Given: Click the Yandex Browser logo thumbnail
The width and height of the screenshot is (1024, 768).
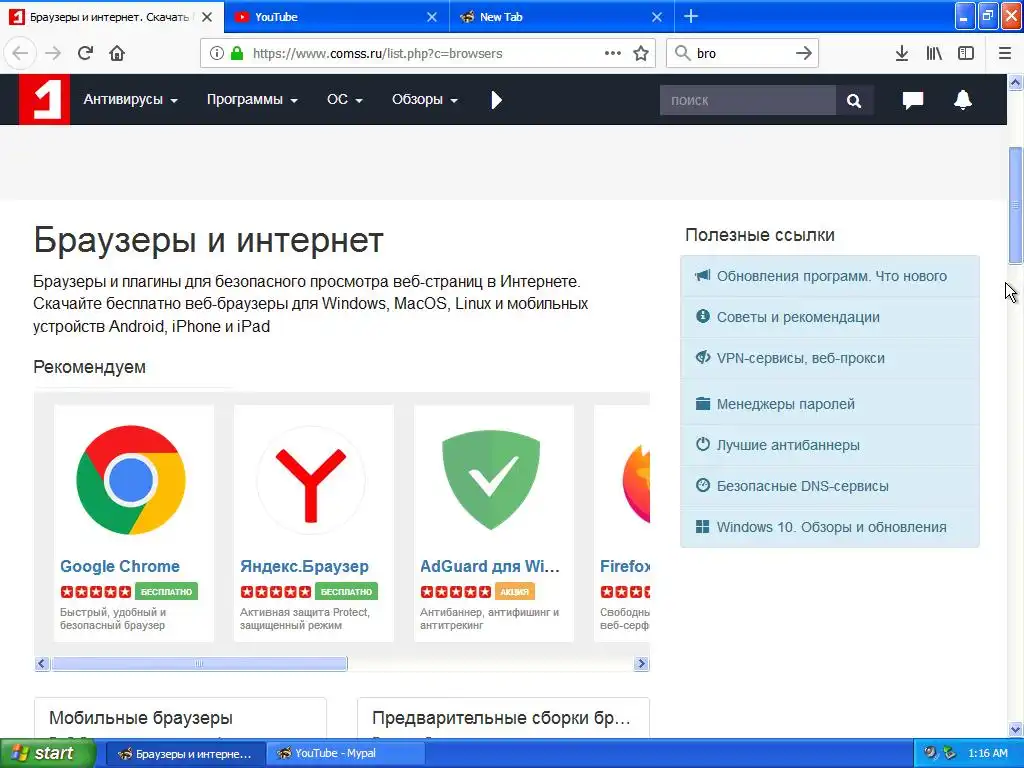Looking at the screenshot, I should click(x=311, y=480).
